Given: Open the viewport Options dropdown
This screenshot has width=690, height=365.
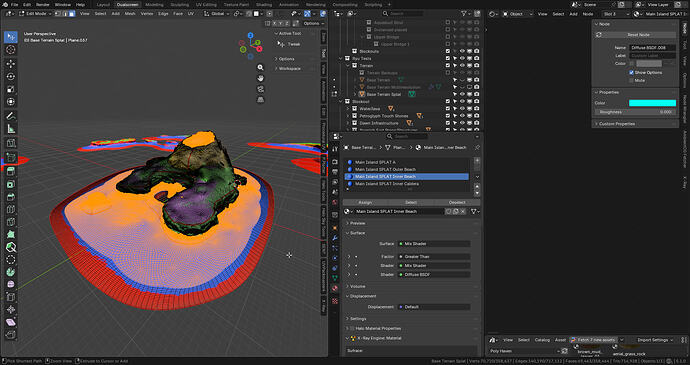Looking at the screenshot, I should tap(313, 23).
